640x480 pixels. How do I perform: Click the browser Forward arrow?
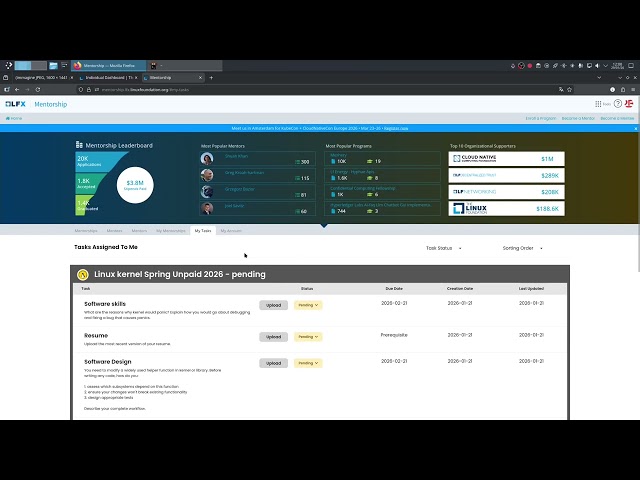[27, 89]
